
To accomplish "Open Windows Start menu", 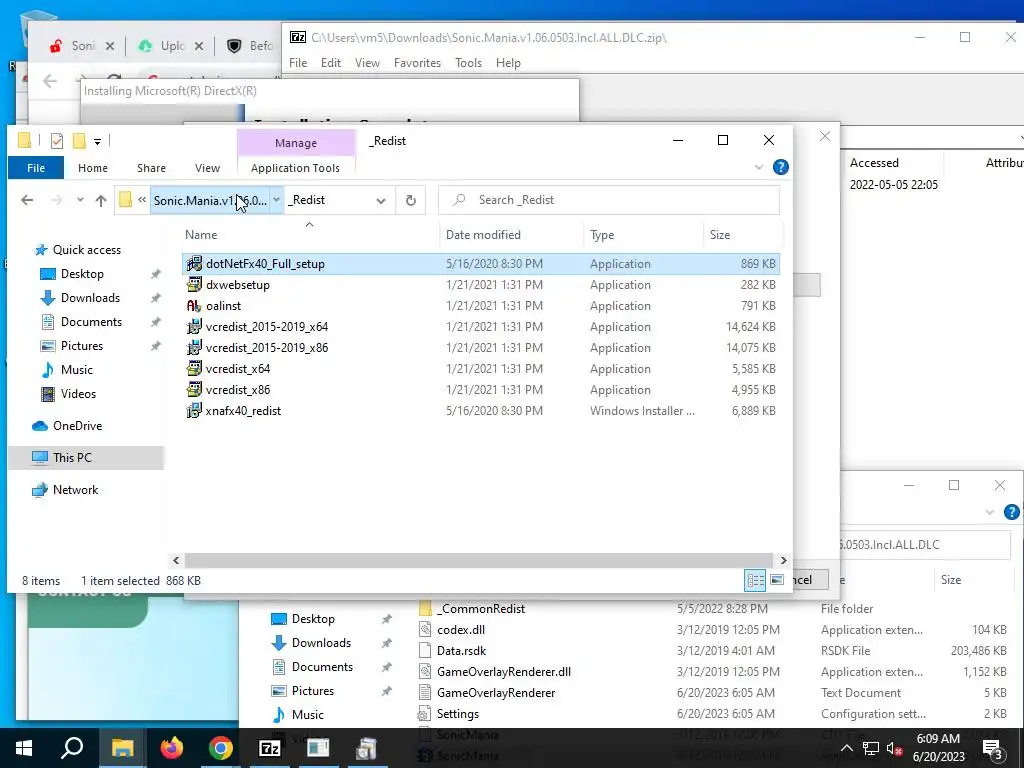I will 24,748.
